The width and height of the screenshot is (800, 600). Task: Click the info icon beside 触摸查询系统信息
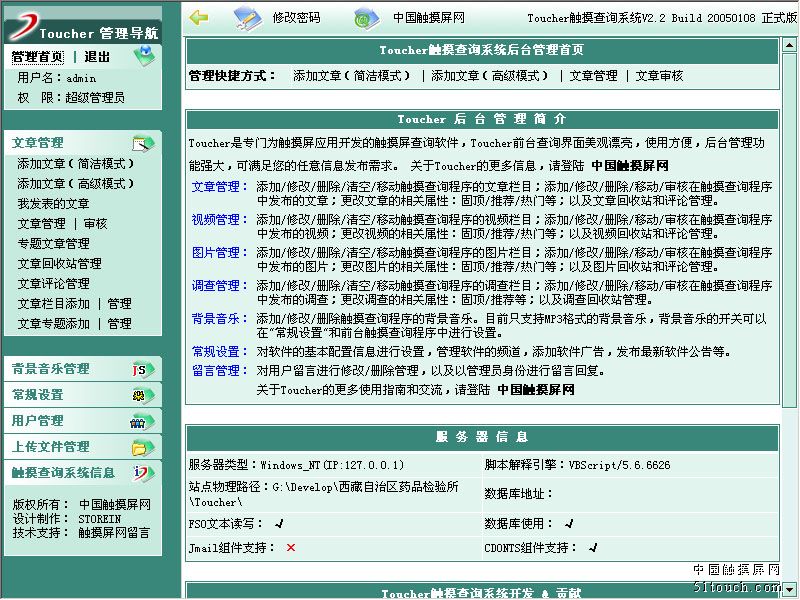[143, 473]
